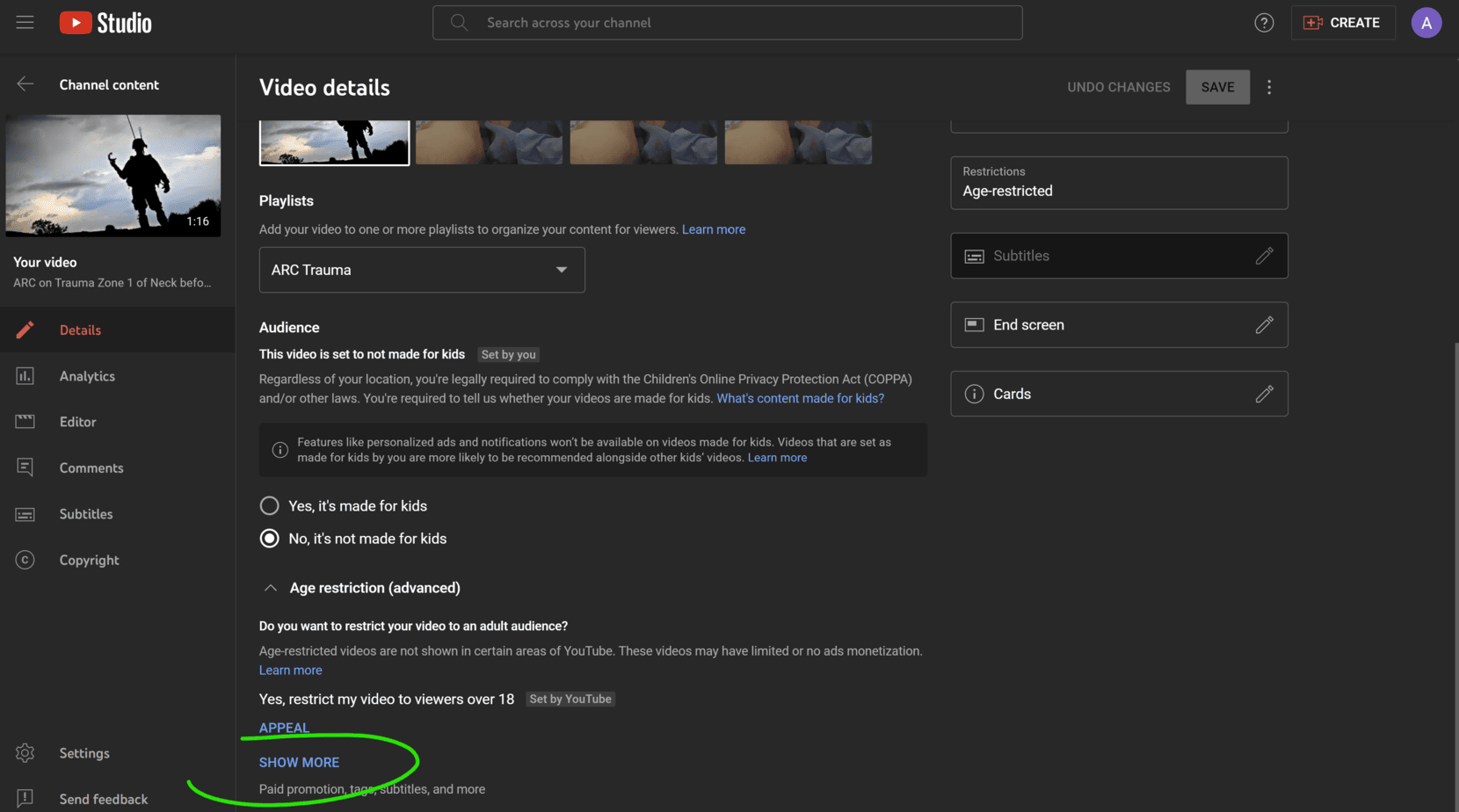Screen dimensions: 1459x812
Task: Click the YouTube Studio logo
Action: (x=105, y=23)
